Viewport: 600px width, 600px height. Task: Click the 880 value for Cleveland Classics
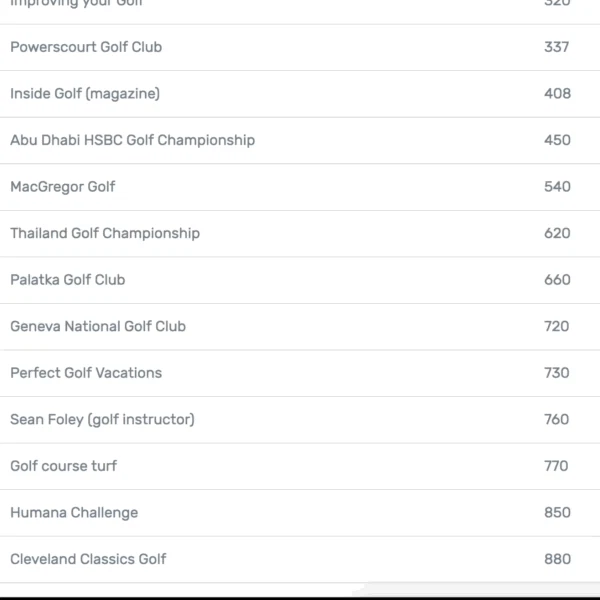pyautogui.click(x=557, y=559)
